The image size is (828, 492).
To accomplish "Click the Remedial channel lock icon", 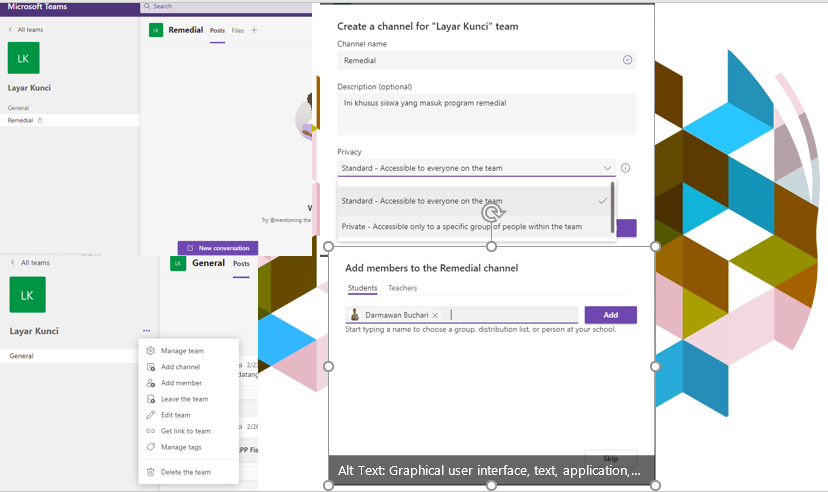I will [40, 120].
